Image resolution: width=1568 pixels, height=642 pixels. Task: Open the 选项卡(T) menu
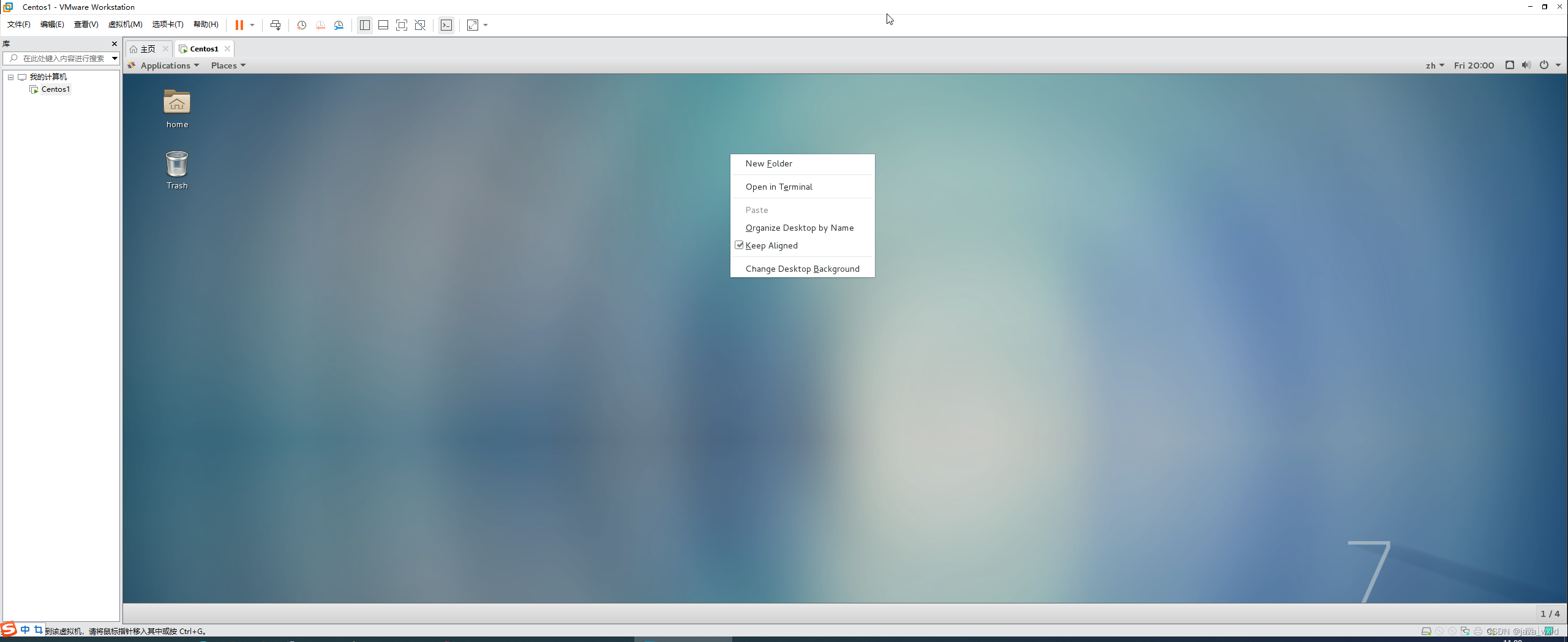pyautogui.click(x=168, y=24)
